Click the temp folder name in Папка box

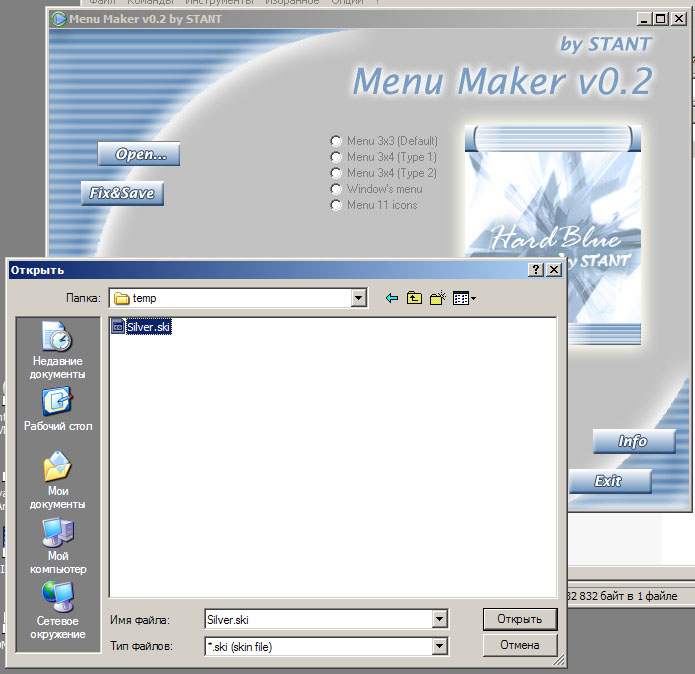point(144,298)
